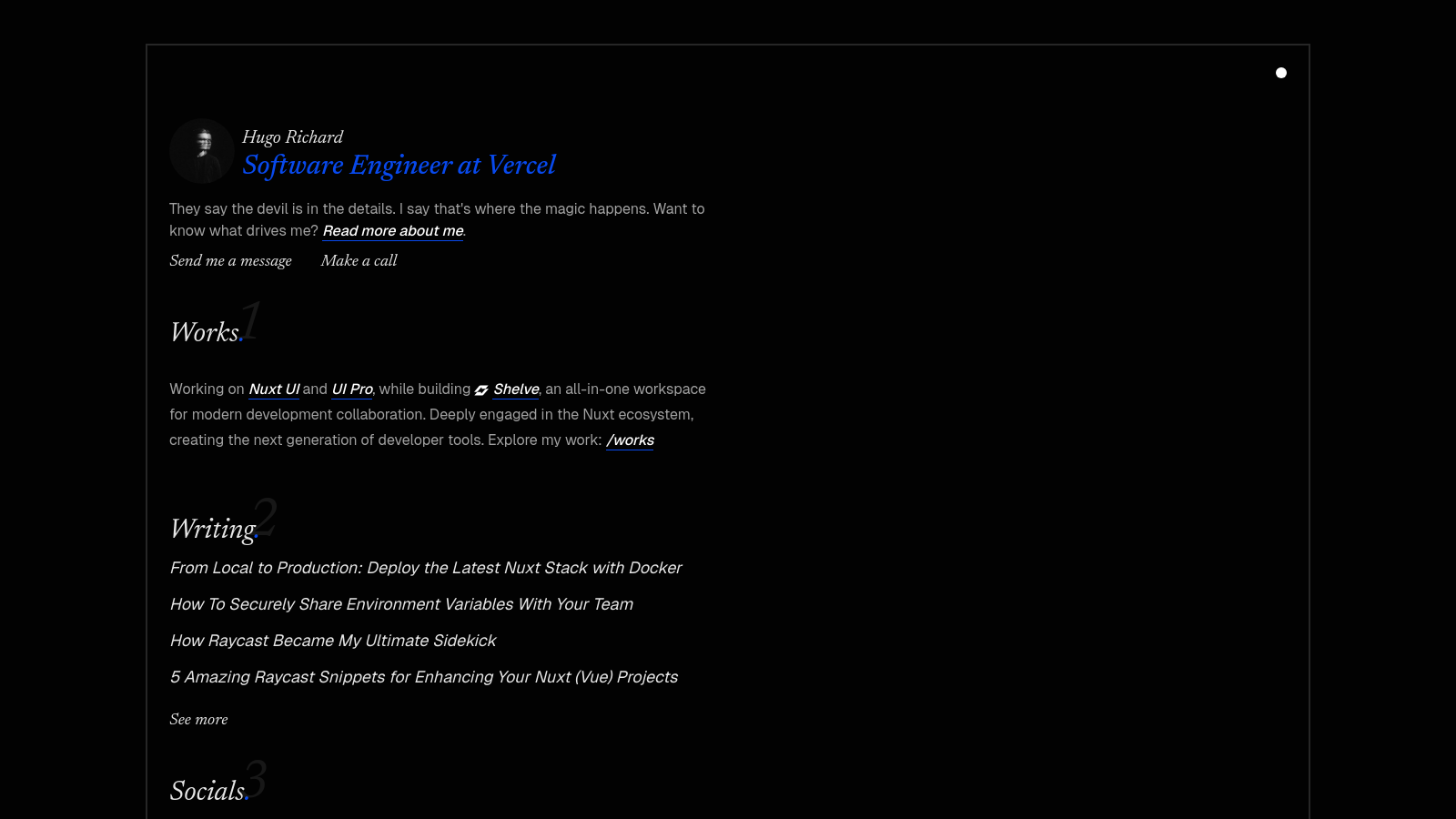Click the Shelve logo icon
This screenshot has width=1456, height=819.
481,390
